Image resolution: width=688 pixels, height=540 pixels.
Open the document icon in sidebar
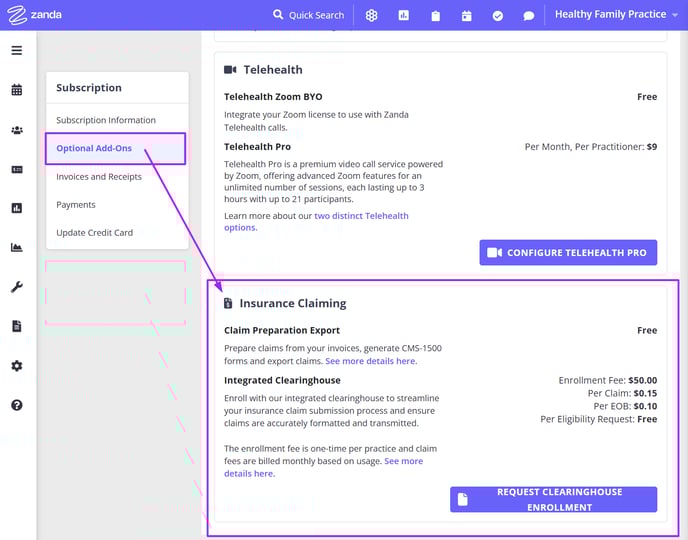(x=17, y=326)
